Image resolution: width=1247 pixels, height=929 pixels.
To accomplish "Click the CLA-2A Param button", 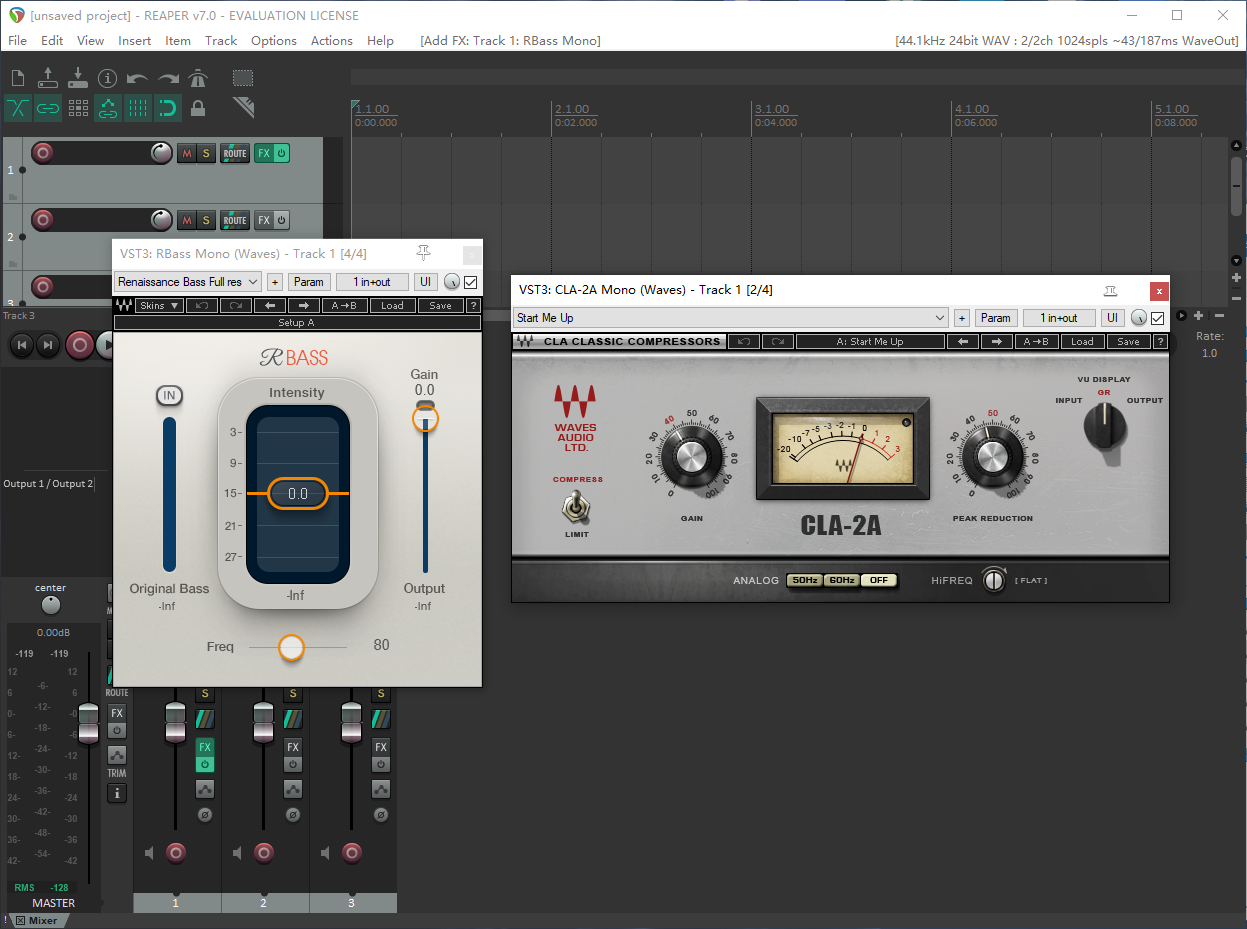I will tap(995, 318).
